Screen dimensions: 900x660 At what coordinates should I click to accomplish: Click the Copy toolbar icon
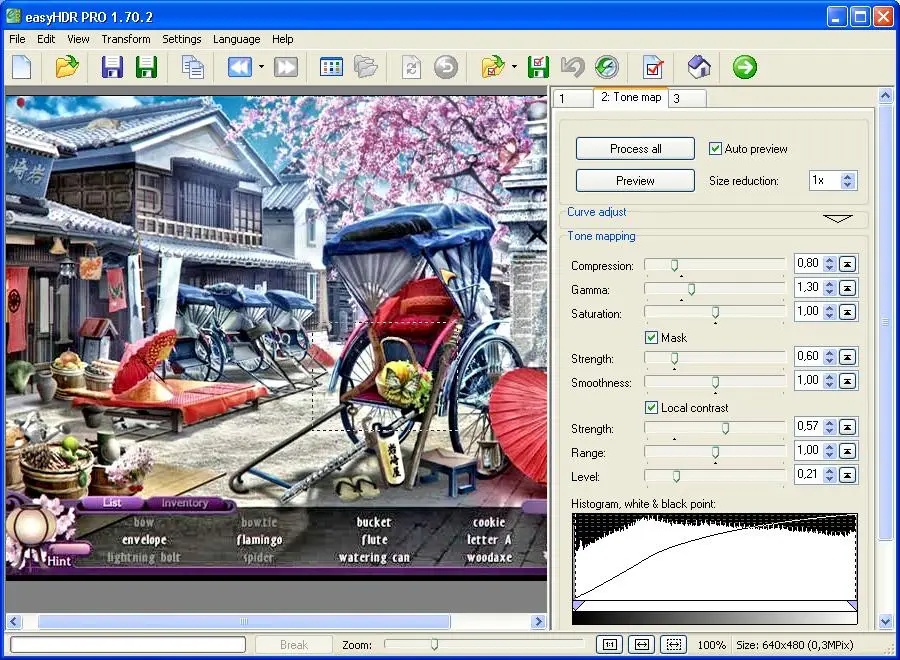(192, 67)
